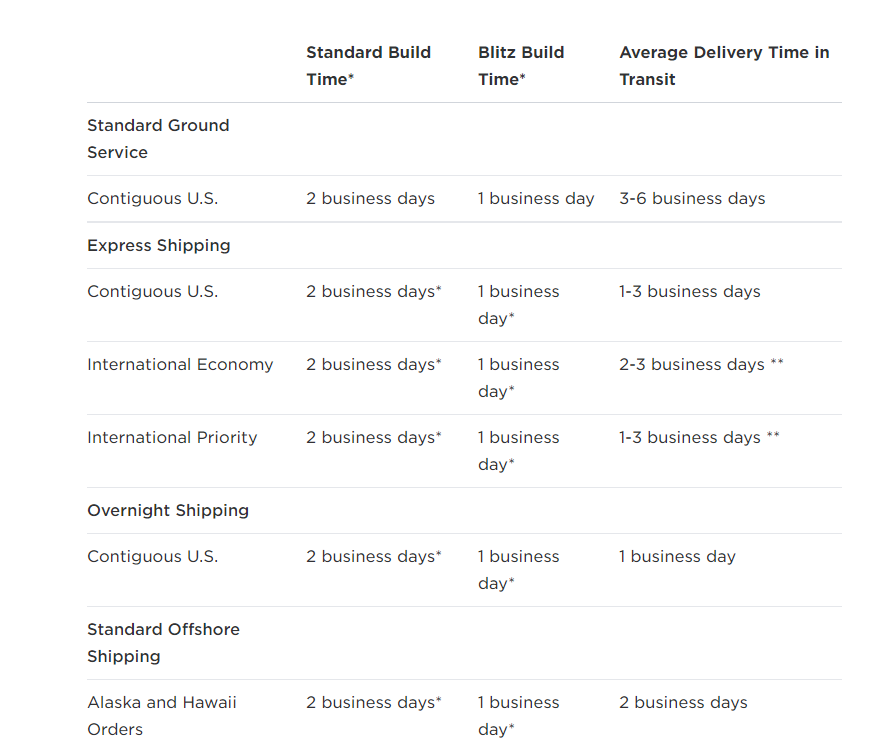Click Contiguous U.S. under Standard Ground Service
The height and width of the screenshot is (742, 893).
153,198
